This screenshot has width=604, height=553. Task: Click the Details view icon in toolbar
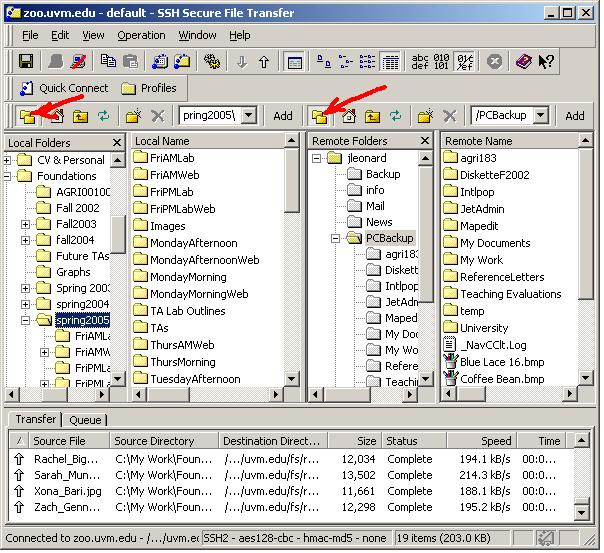pyautogui.click(x=390, y=62)
